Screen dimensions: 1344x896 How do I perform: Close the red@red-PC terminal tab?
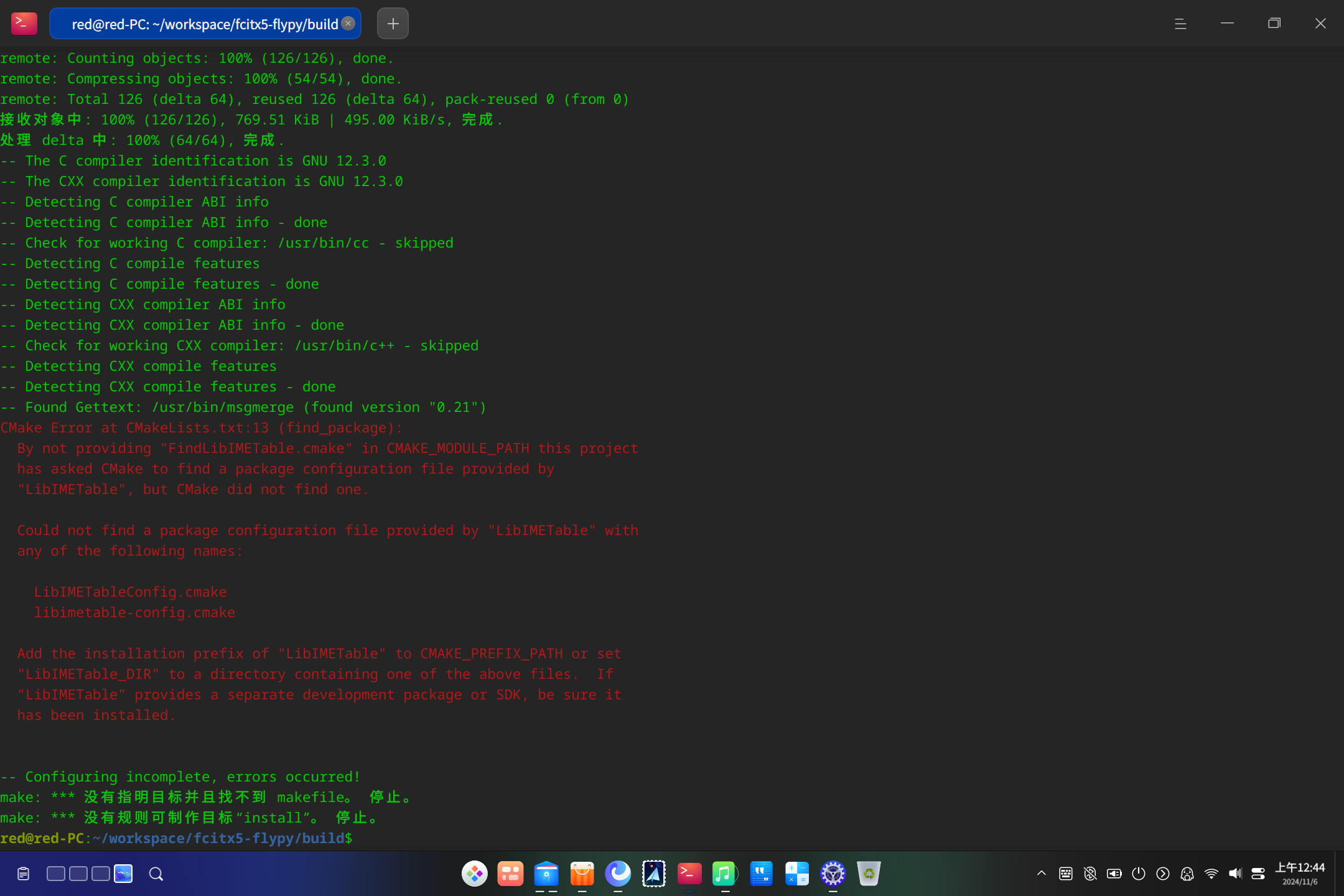pos(348,24)
